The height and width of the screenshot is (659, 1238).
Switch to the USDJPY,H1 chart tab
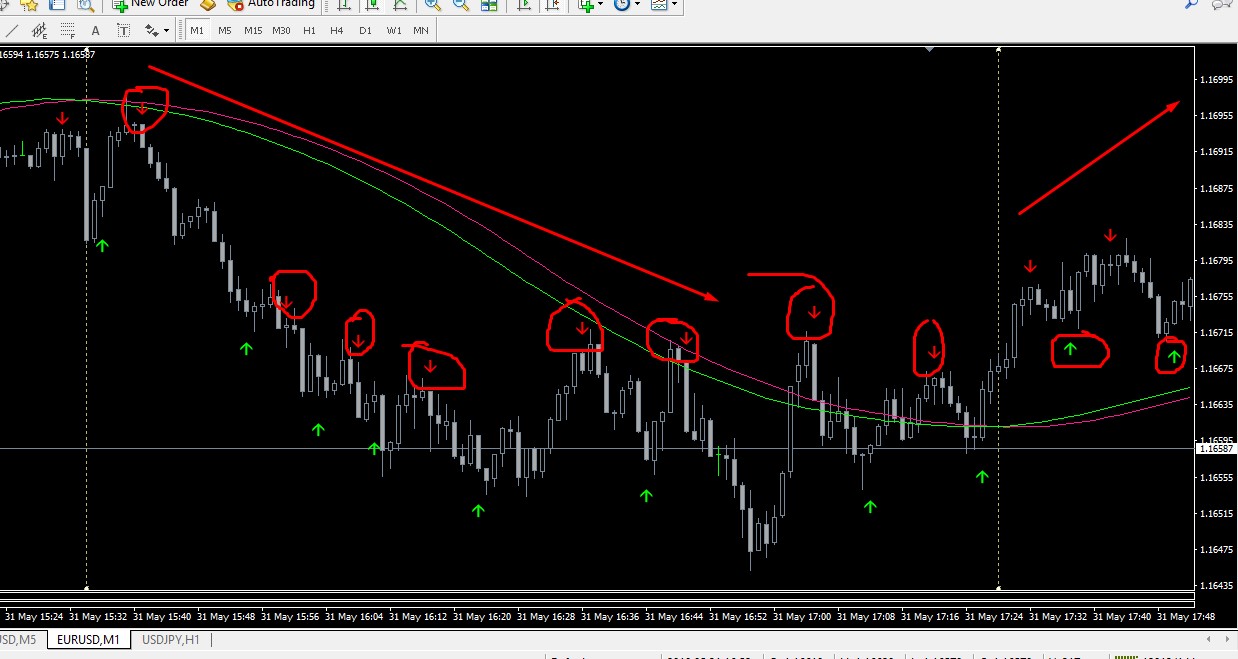coord(171,639)
